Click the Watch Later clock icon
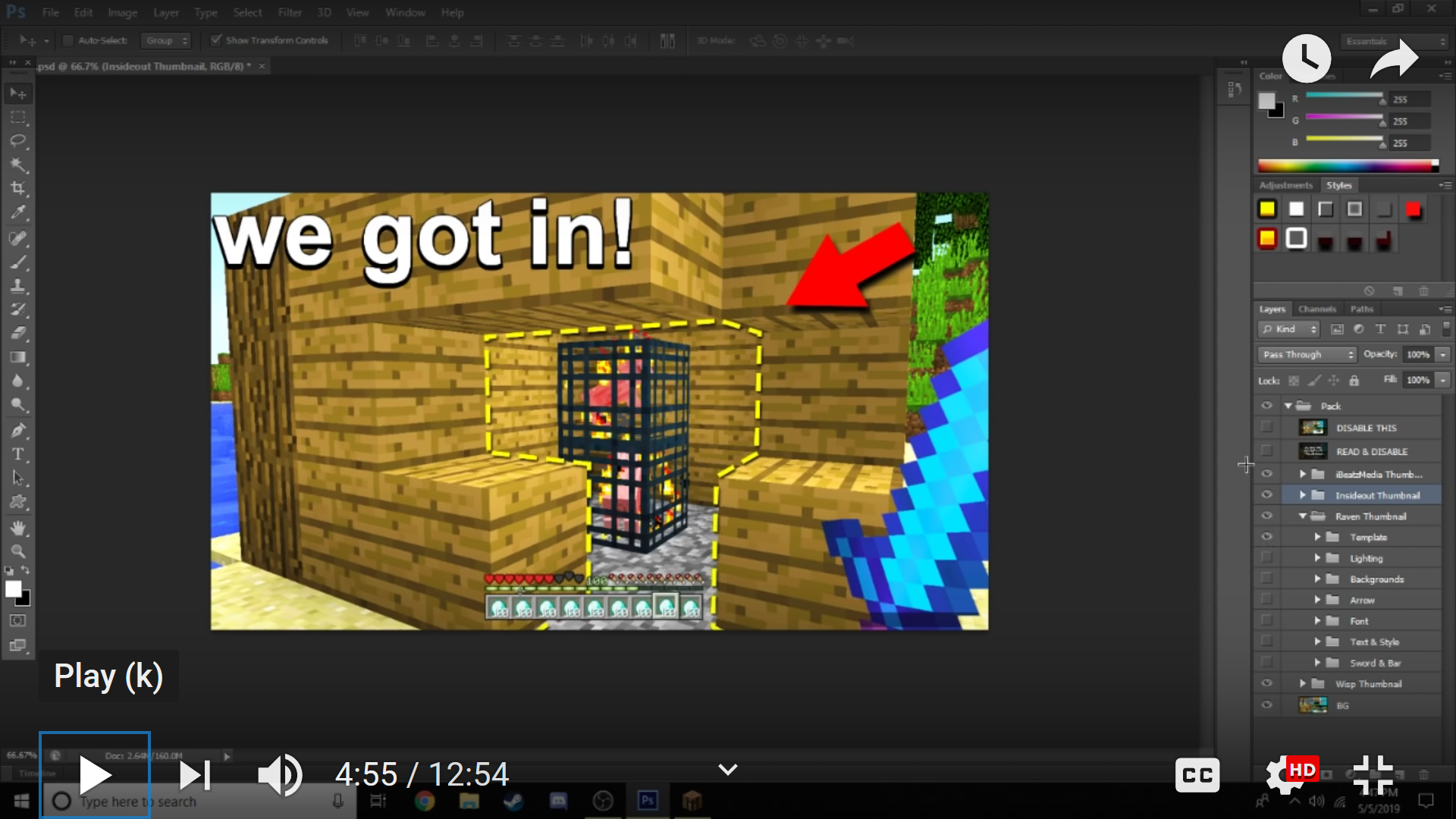Screen dimensions: 1456x819 point(1306,58)
